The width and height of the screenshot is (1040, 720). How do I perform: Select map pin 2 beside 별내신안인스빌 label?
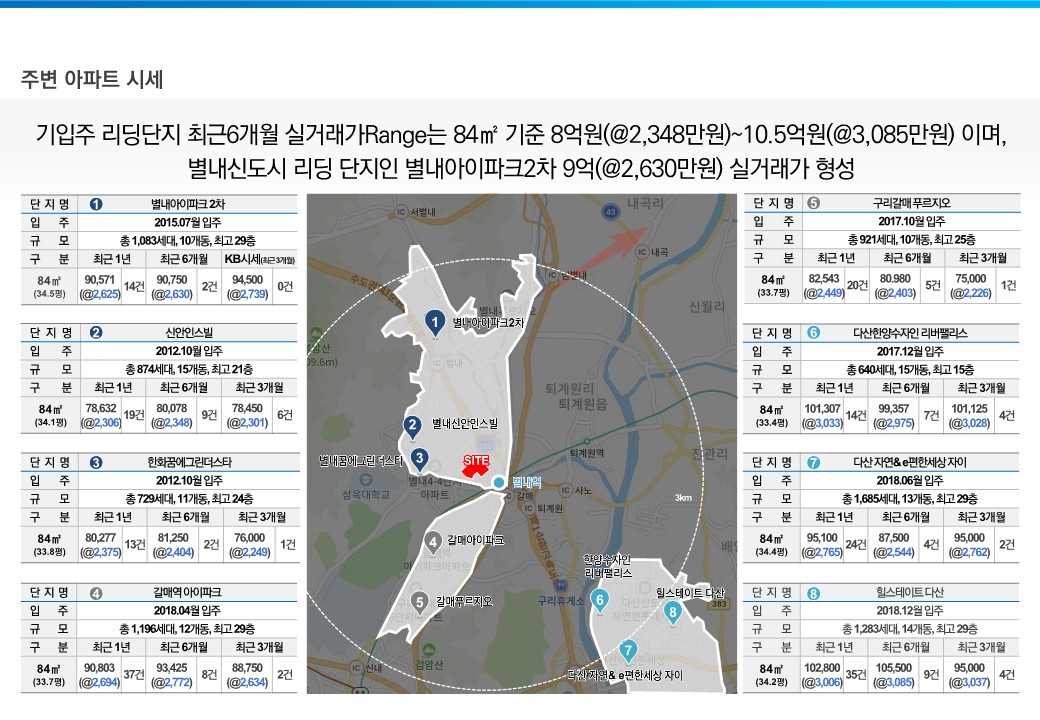tap(411, 426)
